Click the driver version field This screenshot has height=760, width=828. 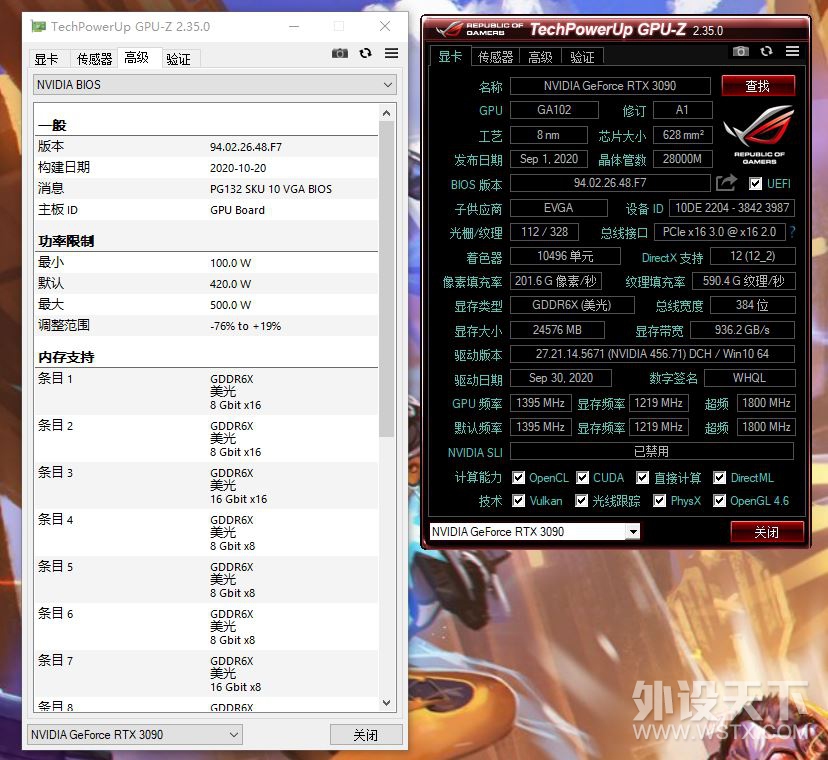click(x=652, y=354)
